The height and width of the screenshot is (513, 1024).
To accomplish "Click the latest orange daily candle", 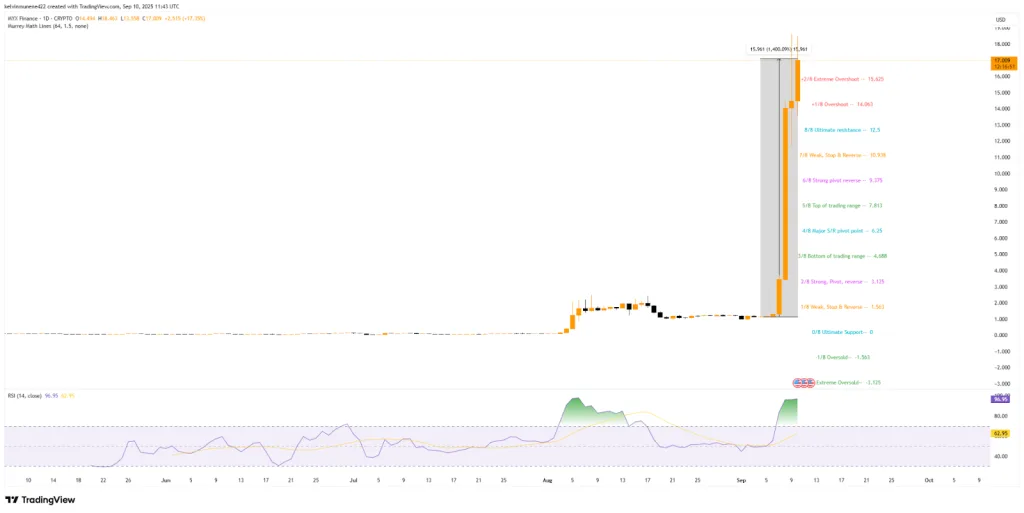I will (x=797, y=80).
